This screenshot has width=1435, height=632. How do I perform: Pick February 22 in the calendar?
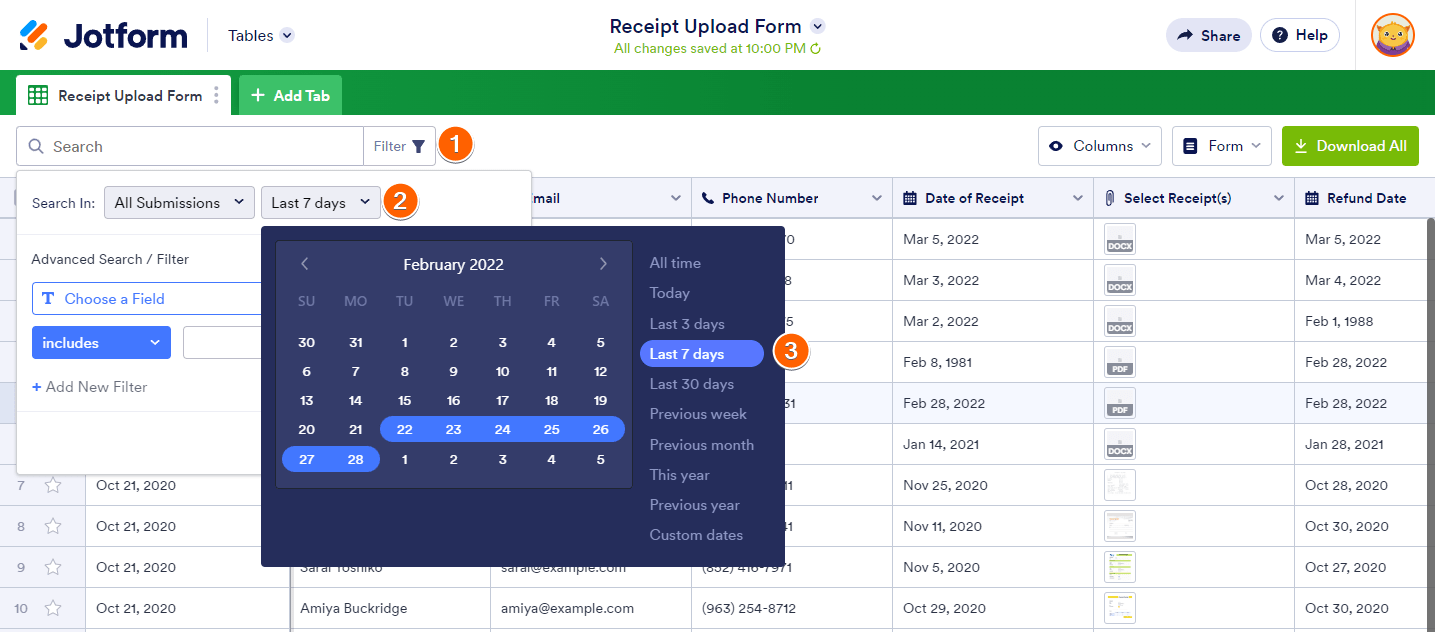point(404,429)
